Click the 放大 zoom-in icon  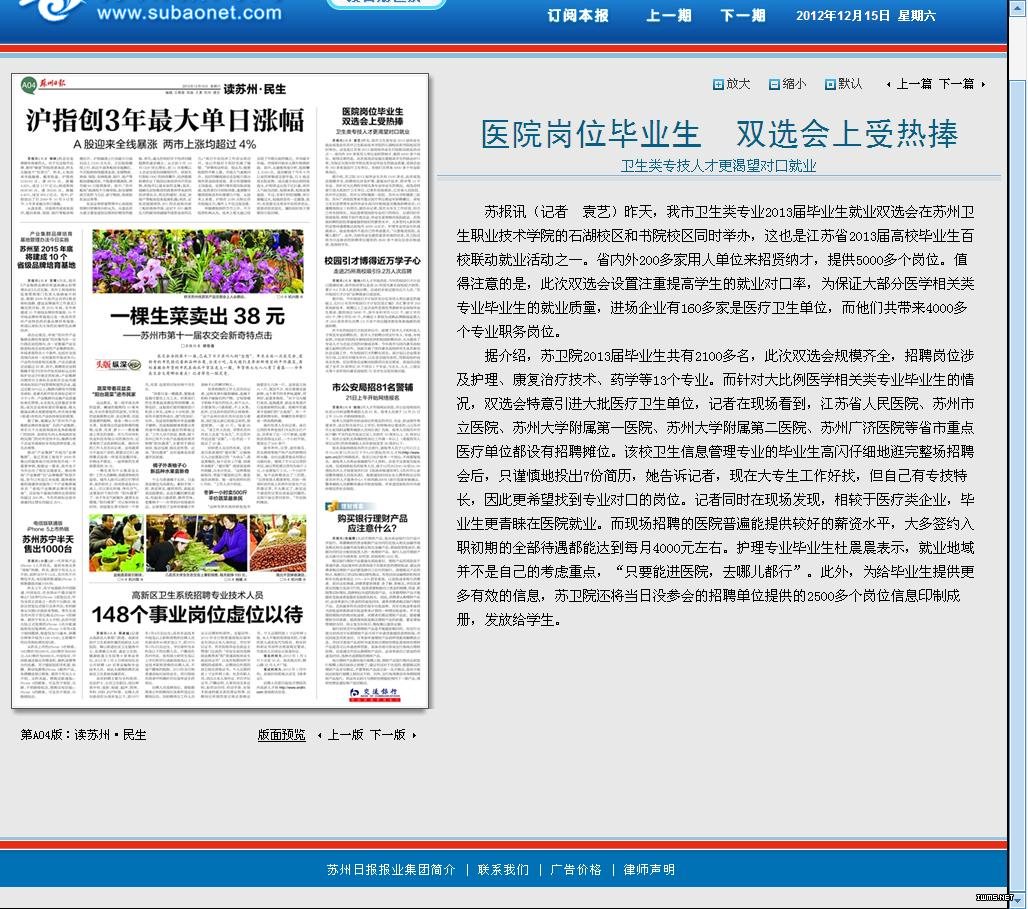click(x=718, y=85)
